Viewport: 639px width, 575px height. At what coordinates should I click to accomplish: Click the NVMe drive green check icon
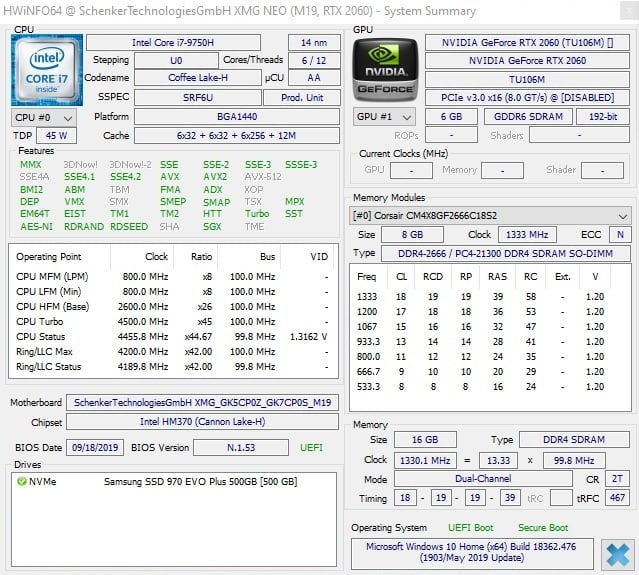pos(22,481)
